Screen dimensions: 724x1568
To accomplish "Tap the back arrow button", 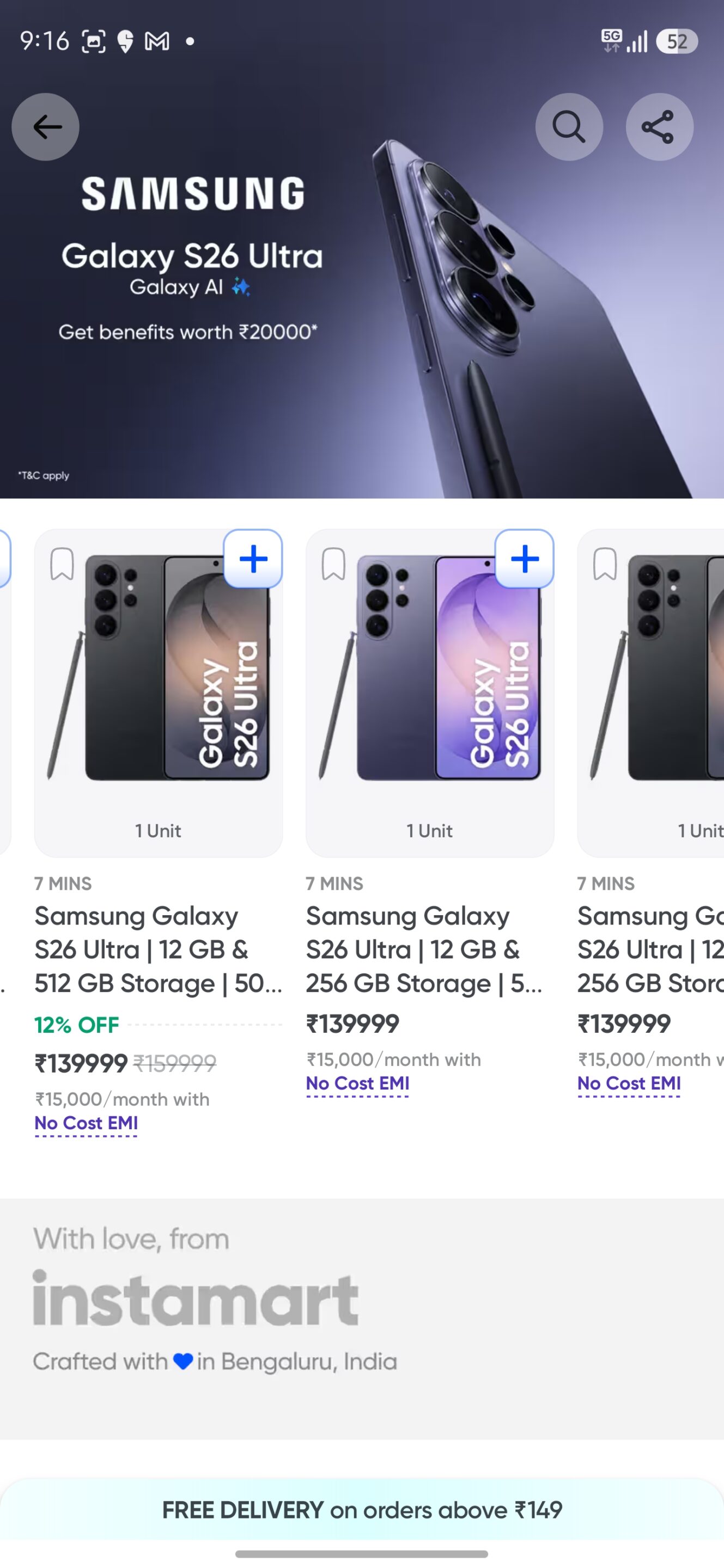I will (46, 127).
